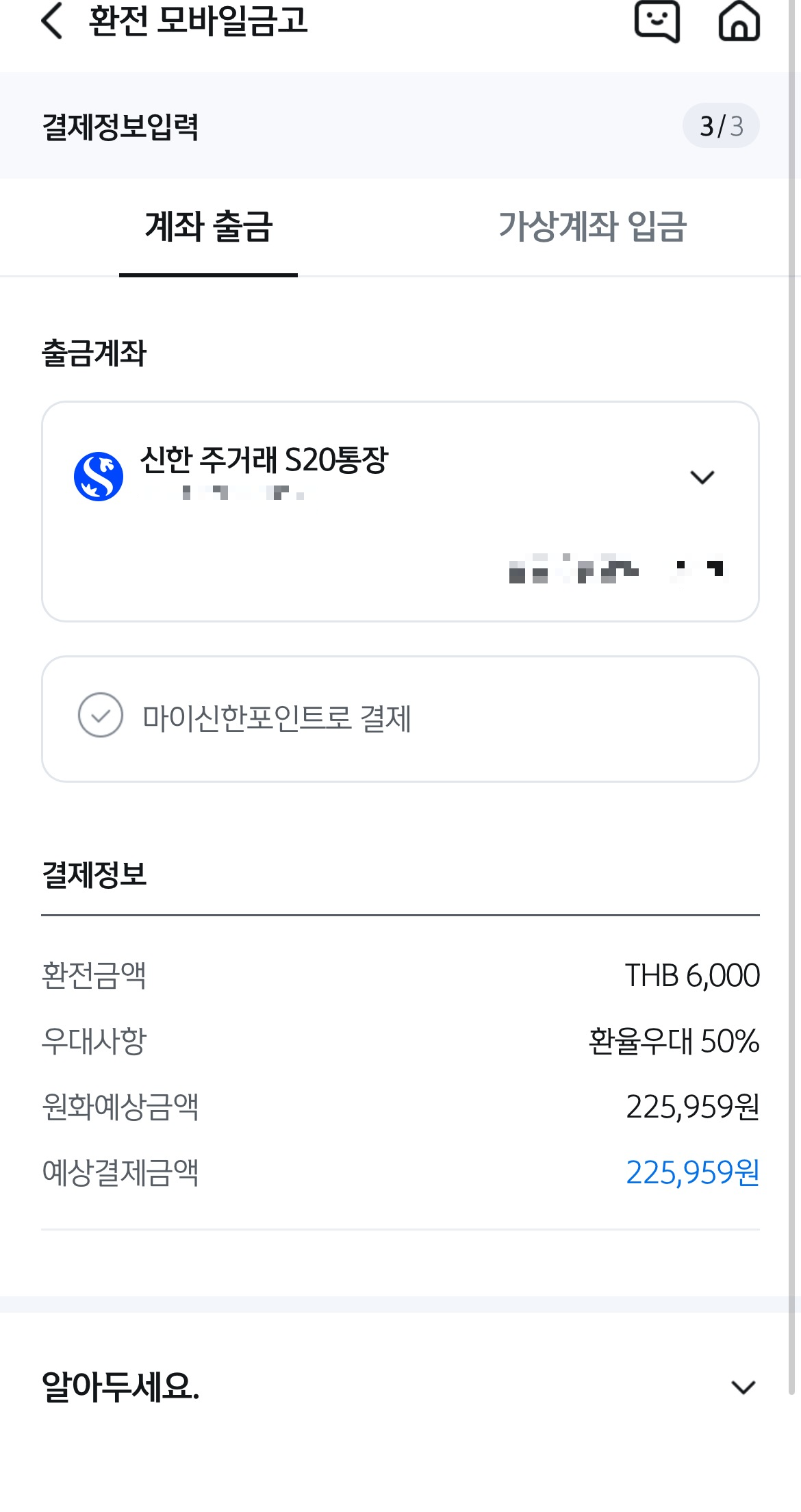Tap the masked account balance area
801x1512 pixels.
click(x=616, y=568)
